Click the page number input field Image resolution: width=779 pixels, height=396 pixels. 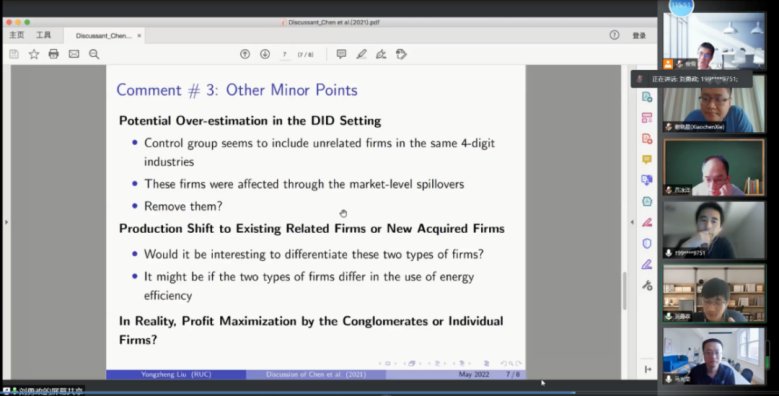tap(285, 54)
